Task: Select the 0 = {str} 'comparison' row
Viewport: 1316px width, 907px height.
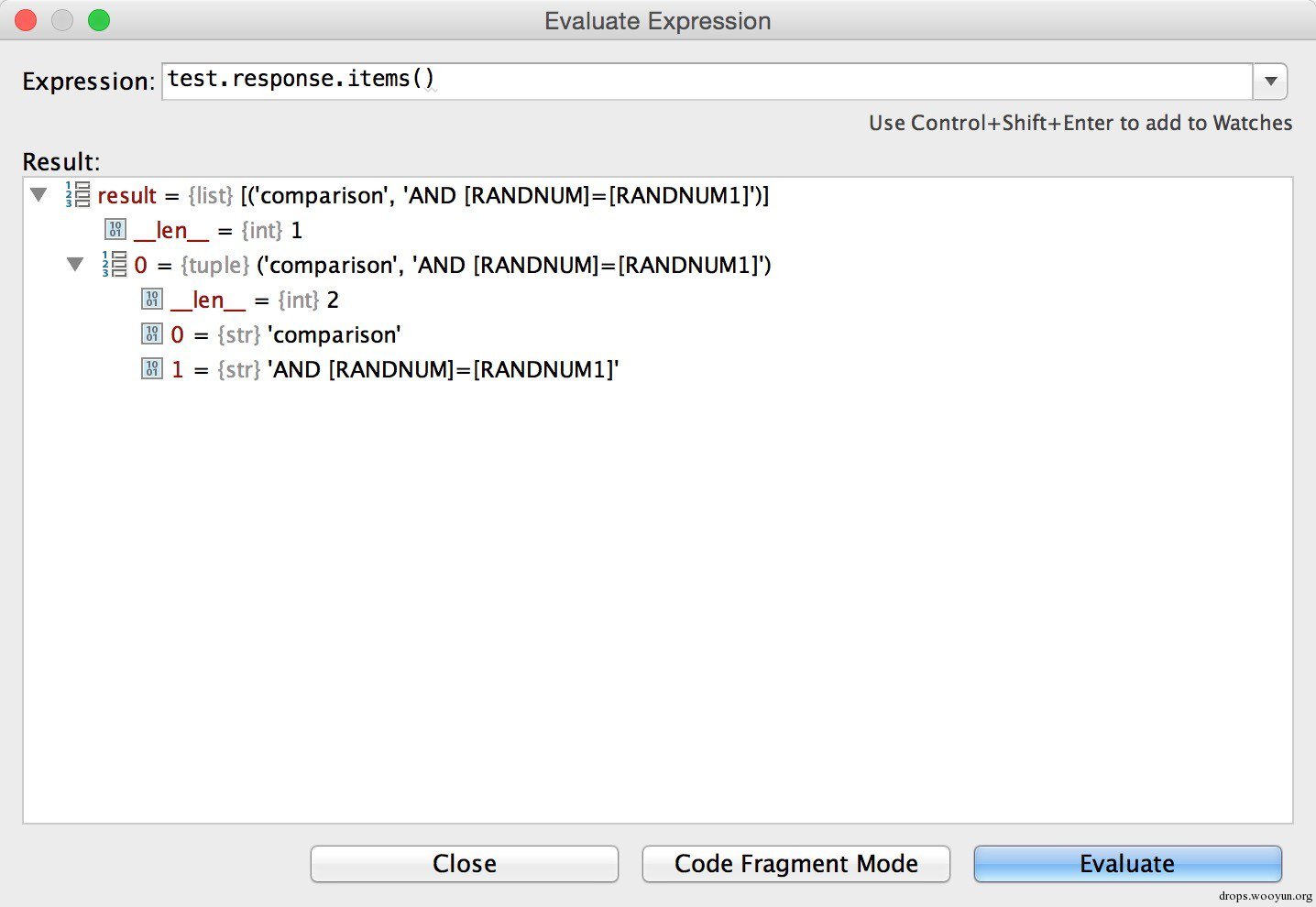Action: pyautogui.click(x=286, y=334)
